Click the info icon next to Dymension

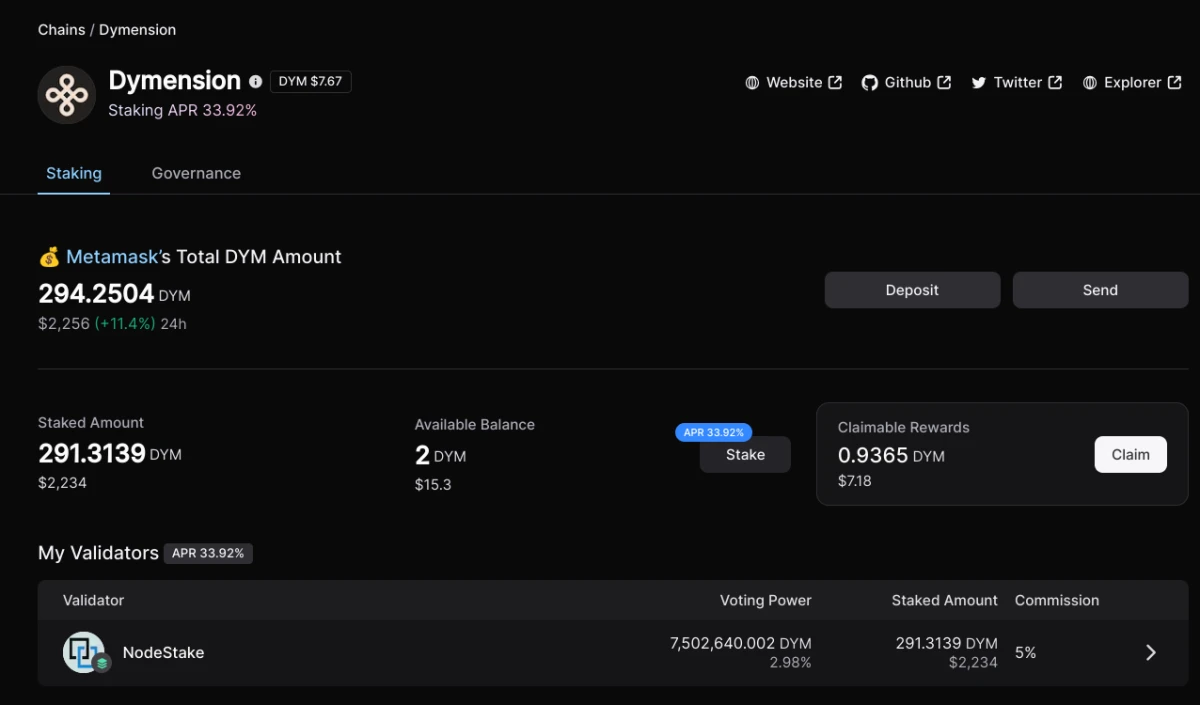(256, 82)
